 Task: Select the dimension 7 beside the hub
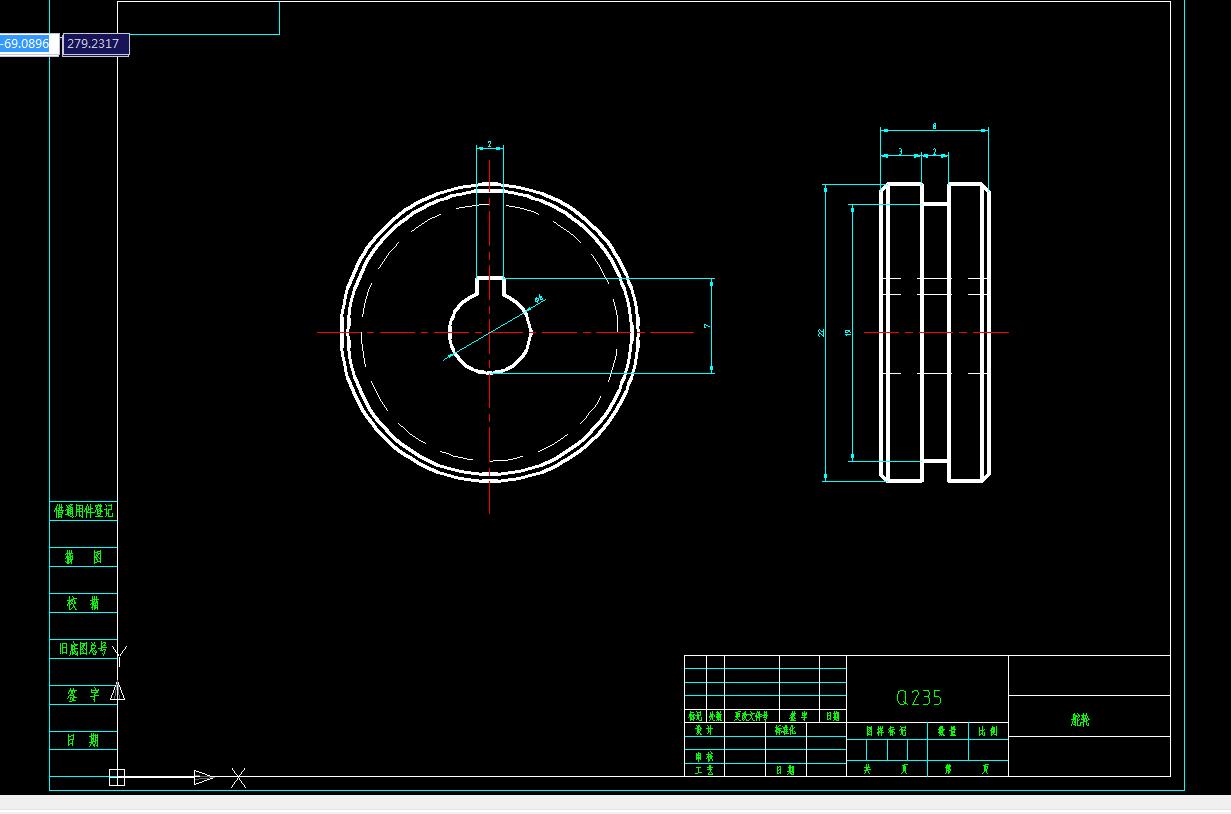pos(707,326)
